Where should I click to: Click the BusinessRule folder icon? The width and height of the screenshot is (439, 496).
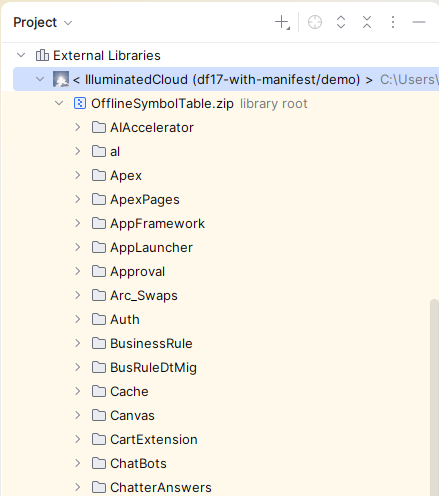pos(99,343)
